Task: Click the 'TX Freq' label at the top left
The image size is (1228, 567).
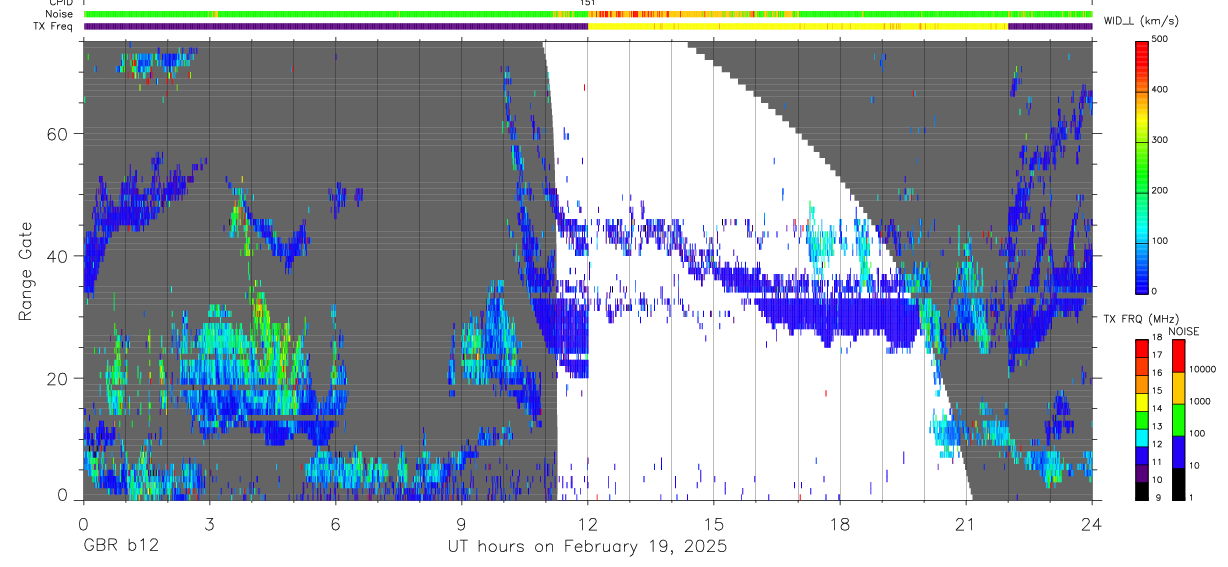Action: tap(53, 25)
